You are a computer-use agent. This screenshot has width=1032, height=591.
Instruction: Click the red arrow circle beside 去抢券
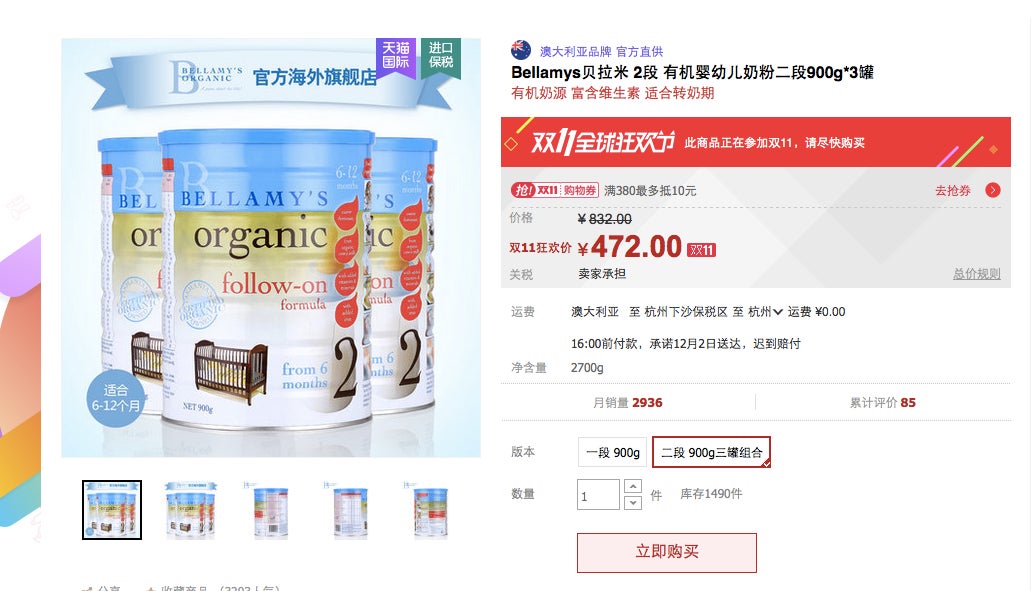[993, 190]
